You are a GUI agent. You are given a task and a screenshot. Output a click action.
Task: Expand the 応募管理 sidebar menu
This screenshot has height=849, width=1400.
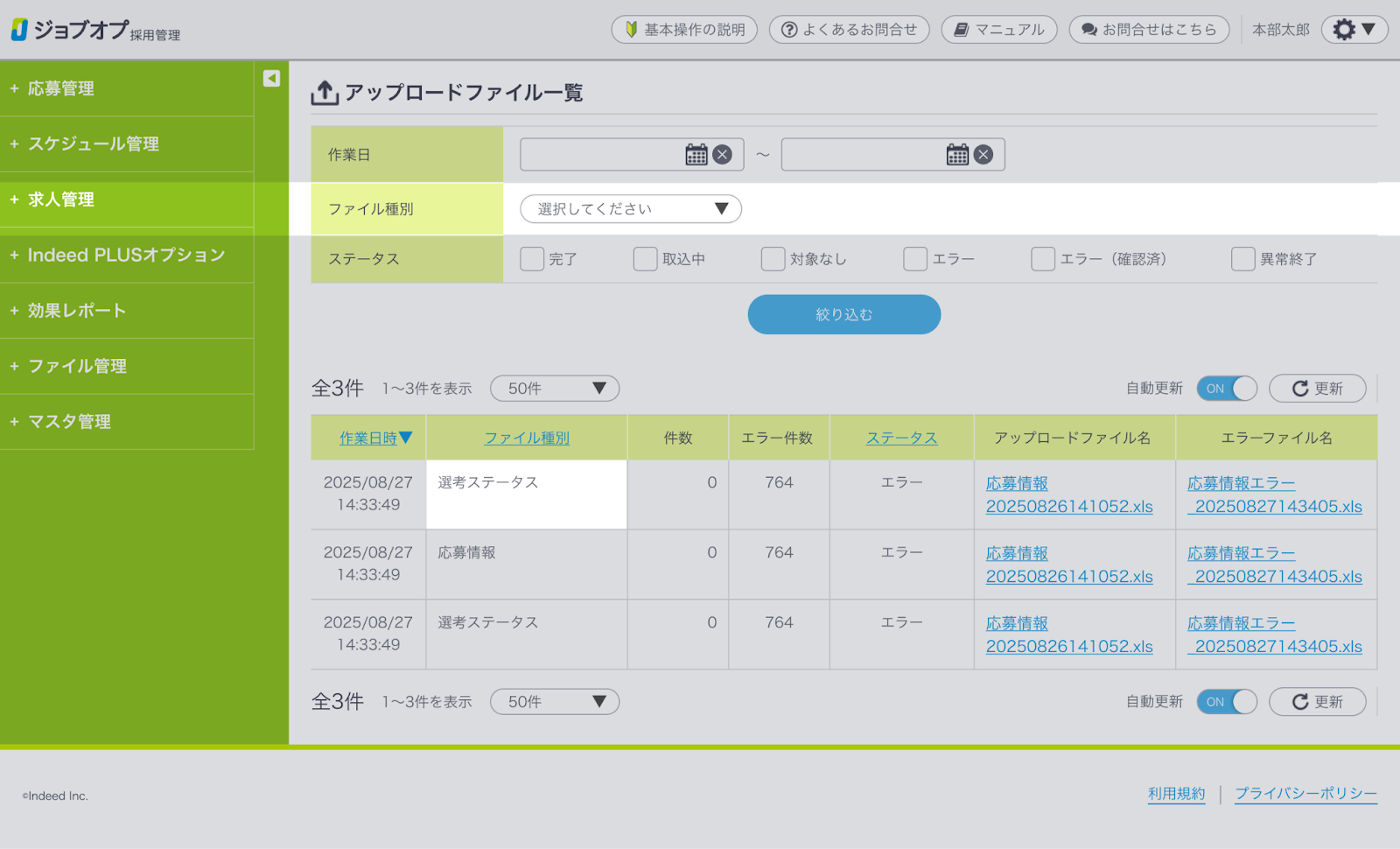[61, 88]
